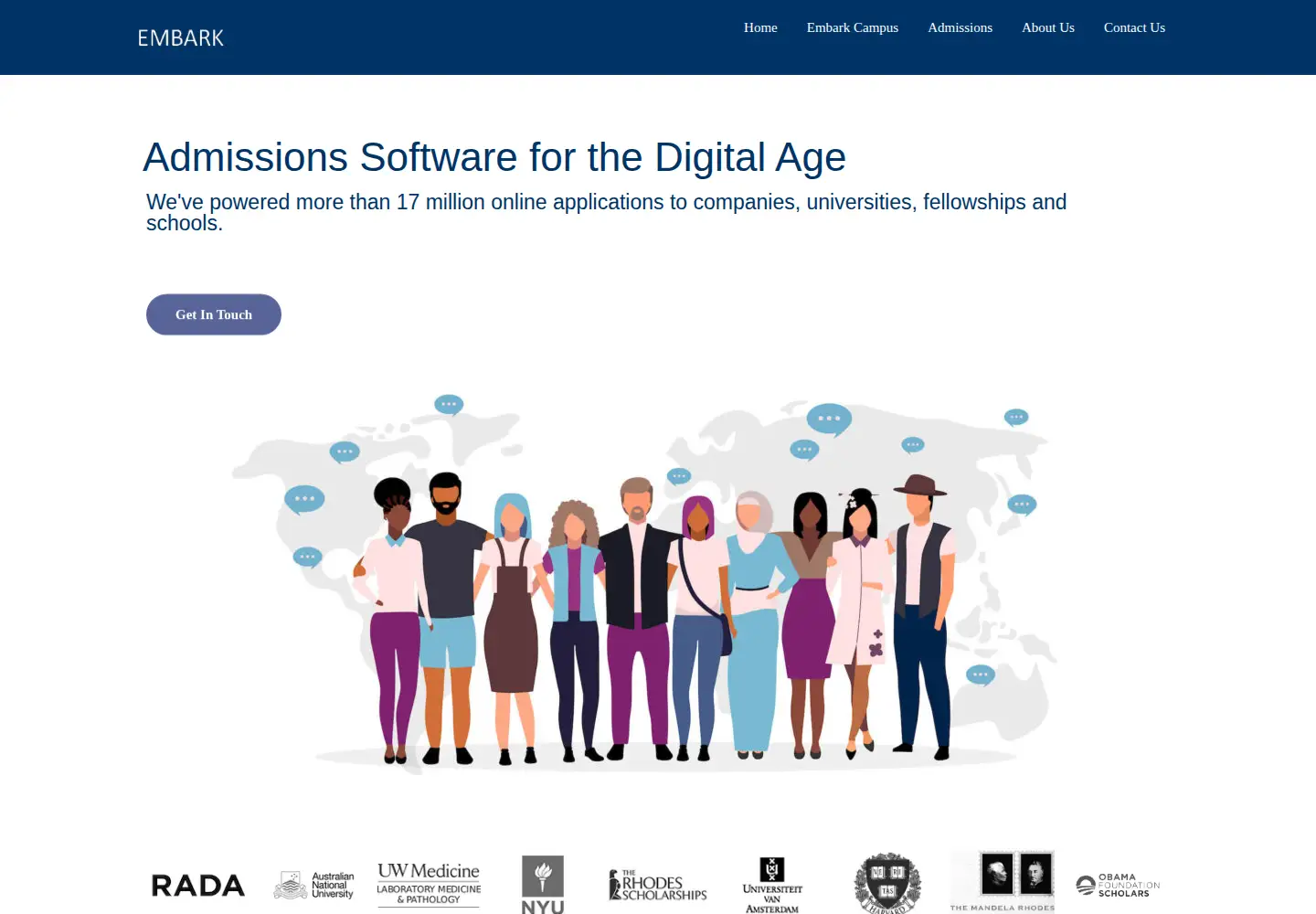Select the NYU torch logo
Screen dimensions: 1316x914
543,884
